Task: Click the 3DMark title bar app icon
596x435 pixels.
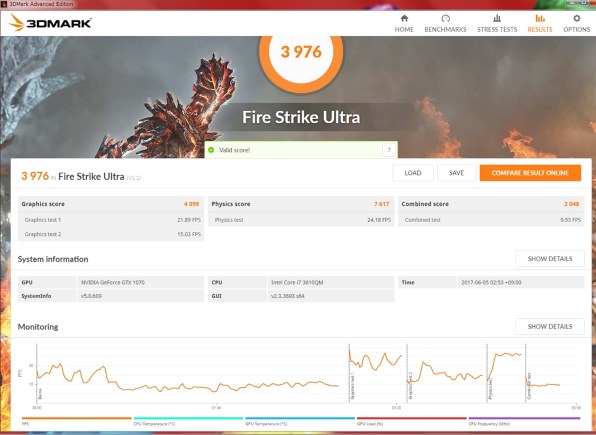Action: [x=4, y=4]
